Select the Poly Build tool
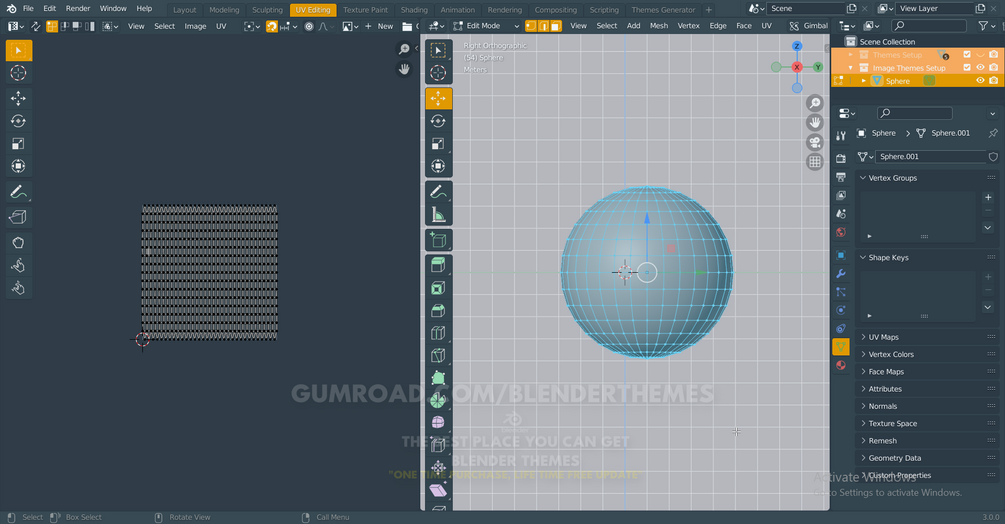Image resolution: width=1005 pixels, height=524 pixels. [x=438, y=378]
